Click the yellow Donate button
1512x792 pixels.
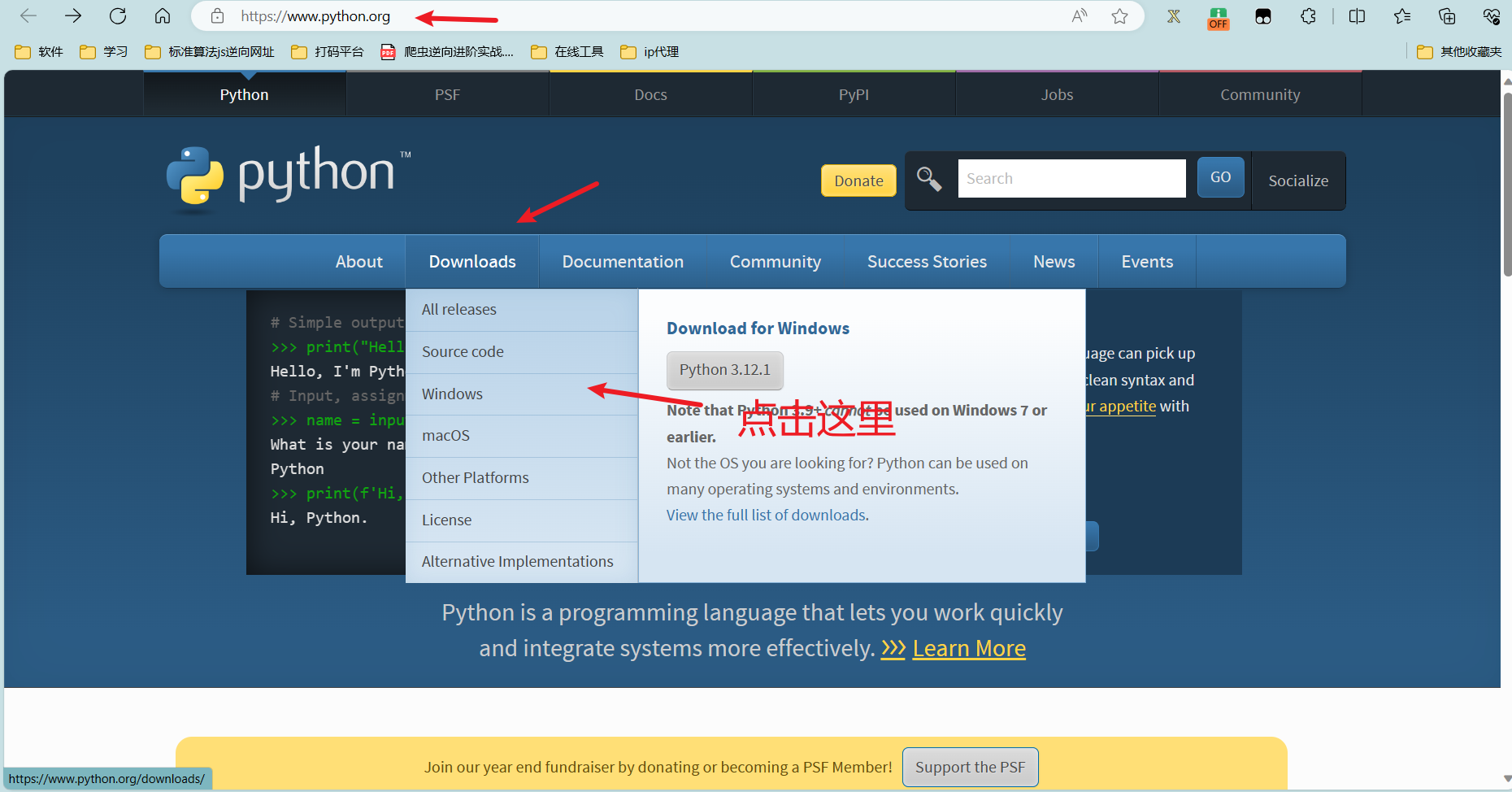[x=858, y=181]
